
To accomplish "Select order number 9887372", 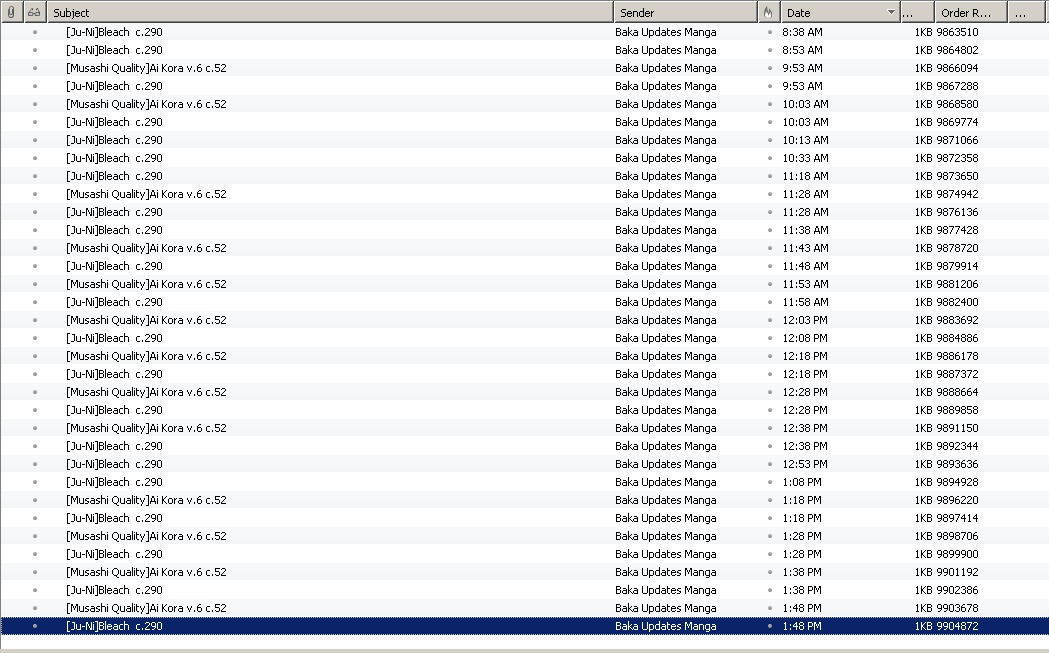I will tap(957, 375).
